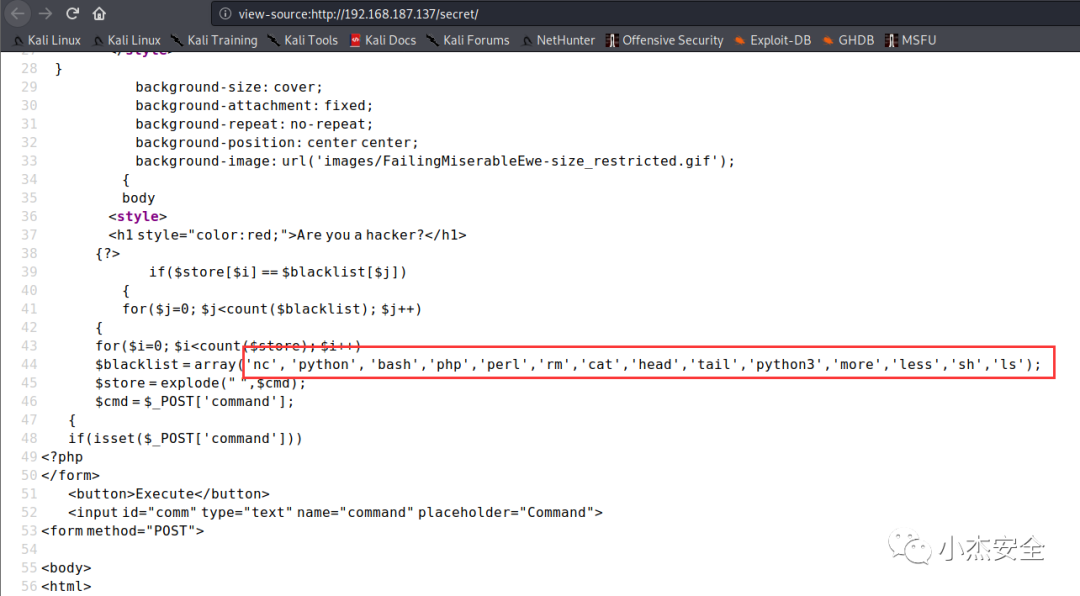Click the 'background-repeat: no-repeat;' line
The width and height of the screenshot is (1080, 596).
pos(254,124)
